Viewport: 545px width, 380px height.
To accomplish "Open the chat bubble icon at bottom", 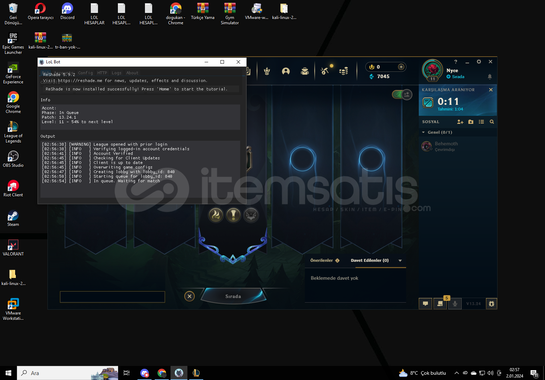I will 425,304.
